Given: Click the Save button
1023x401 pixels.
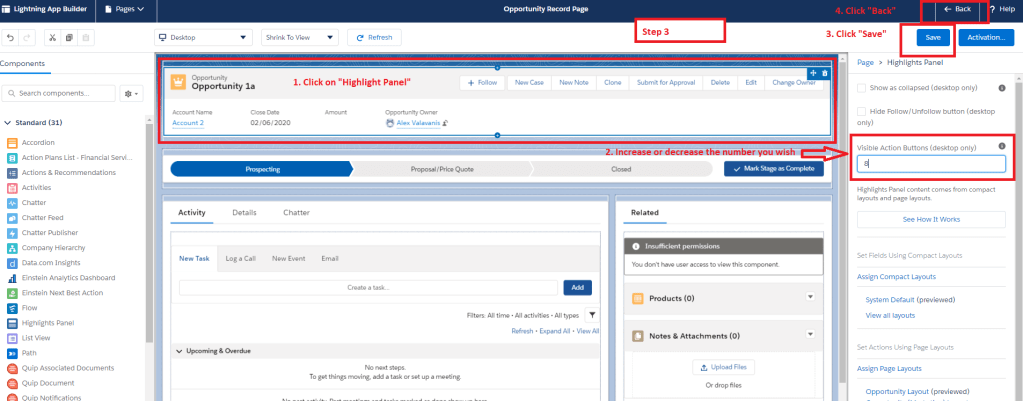Looking at the screenshot, I should (x=932, y=37).
